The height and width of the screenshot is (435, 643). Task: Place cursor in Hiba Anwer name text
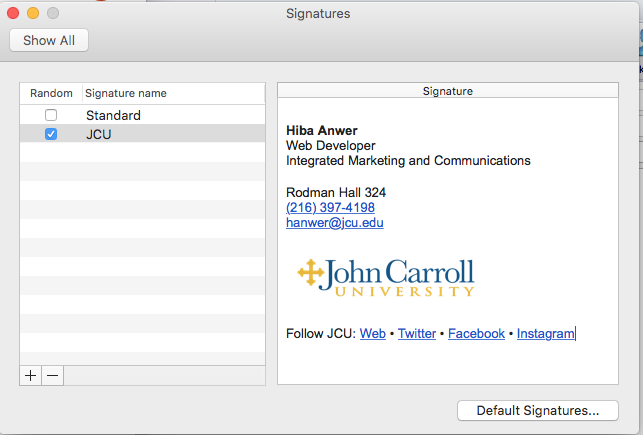pos(322,130)
